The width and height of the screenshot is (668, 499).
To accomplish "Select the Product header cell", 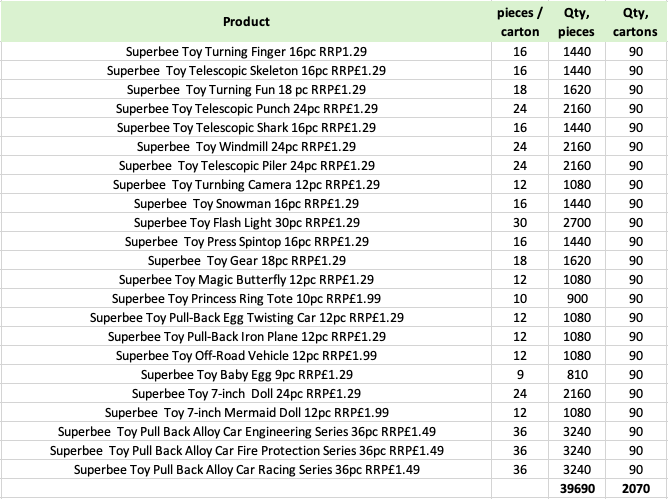I will 246,21.
